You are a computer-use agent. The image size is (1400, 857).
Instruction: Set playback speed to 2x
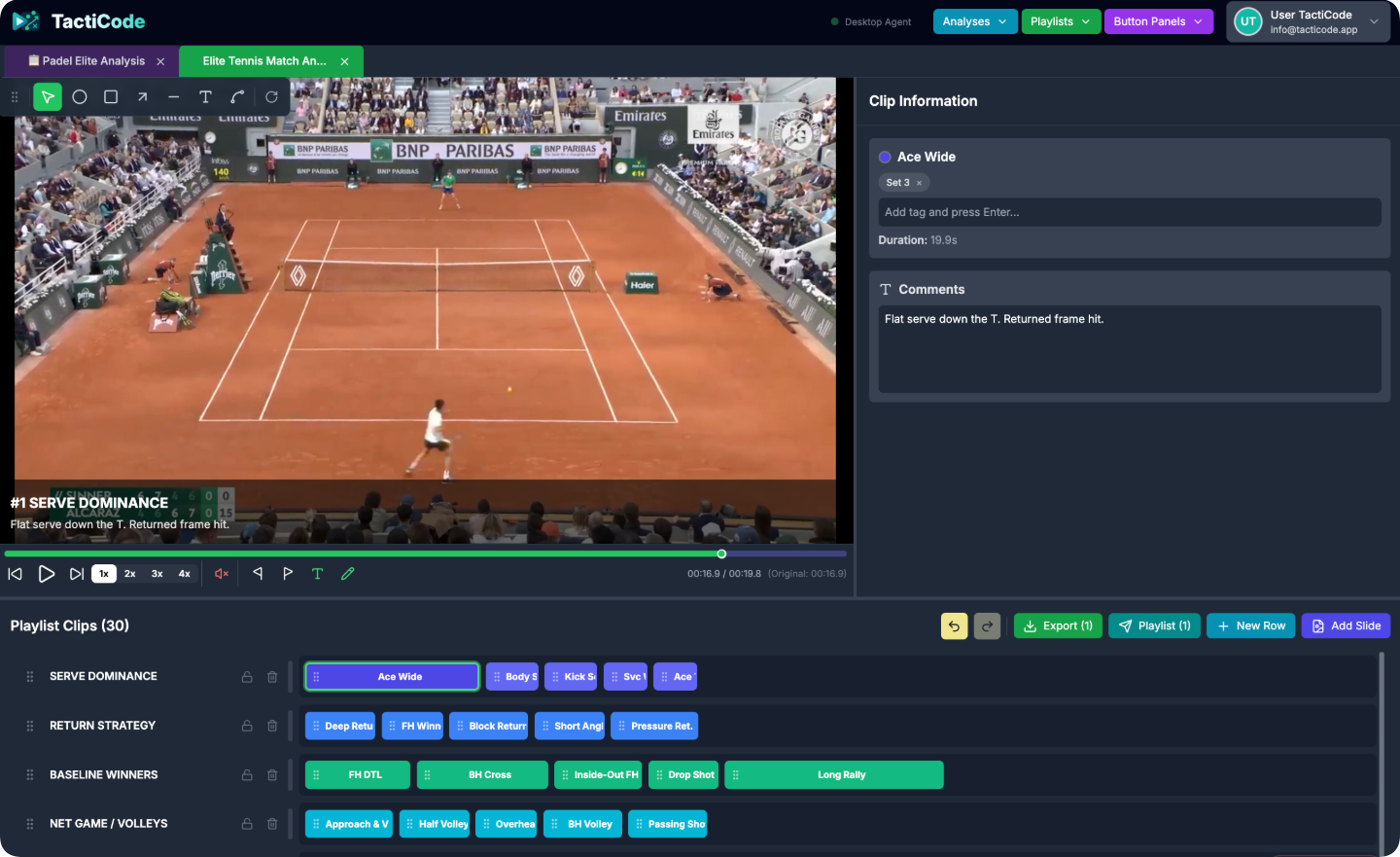tap(130, 574)
